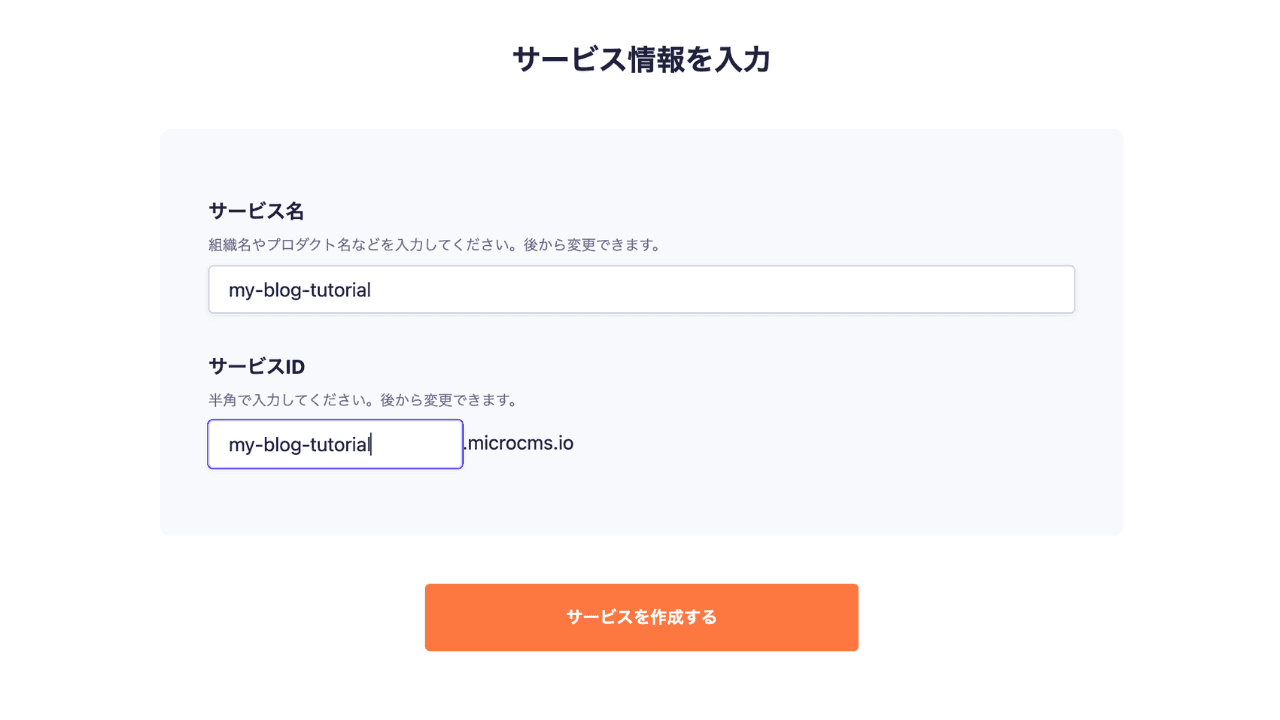Click the empty right part of サービス名 field
The width and height of the screenshot is (1280, 720).
tap(900, 290)
